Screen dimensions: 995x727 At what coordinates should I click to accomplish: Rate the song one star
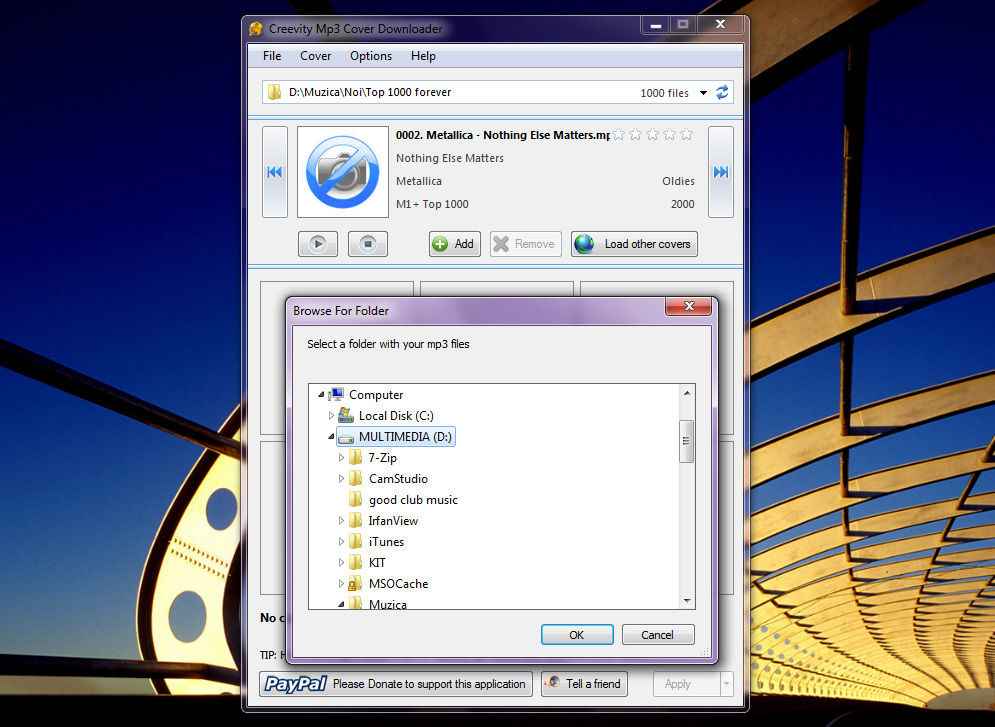click(619, 134)
